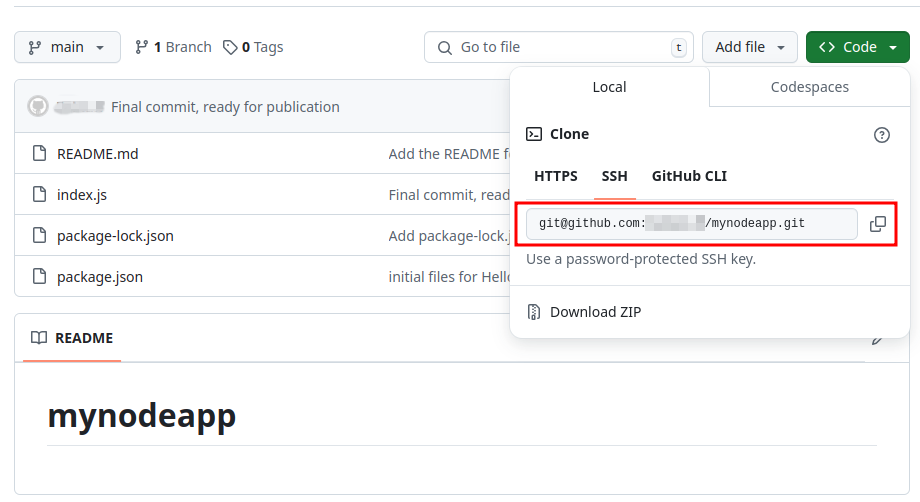Toggle the green Code dropdown button
The height and width of the screenshot is (502, 920).
pyautogui.click(x=857, y=47)
